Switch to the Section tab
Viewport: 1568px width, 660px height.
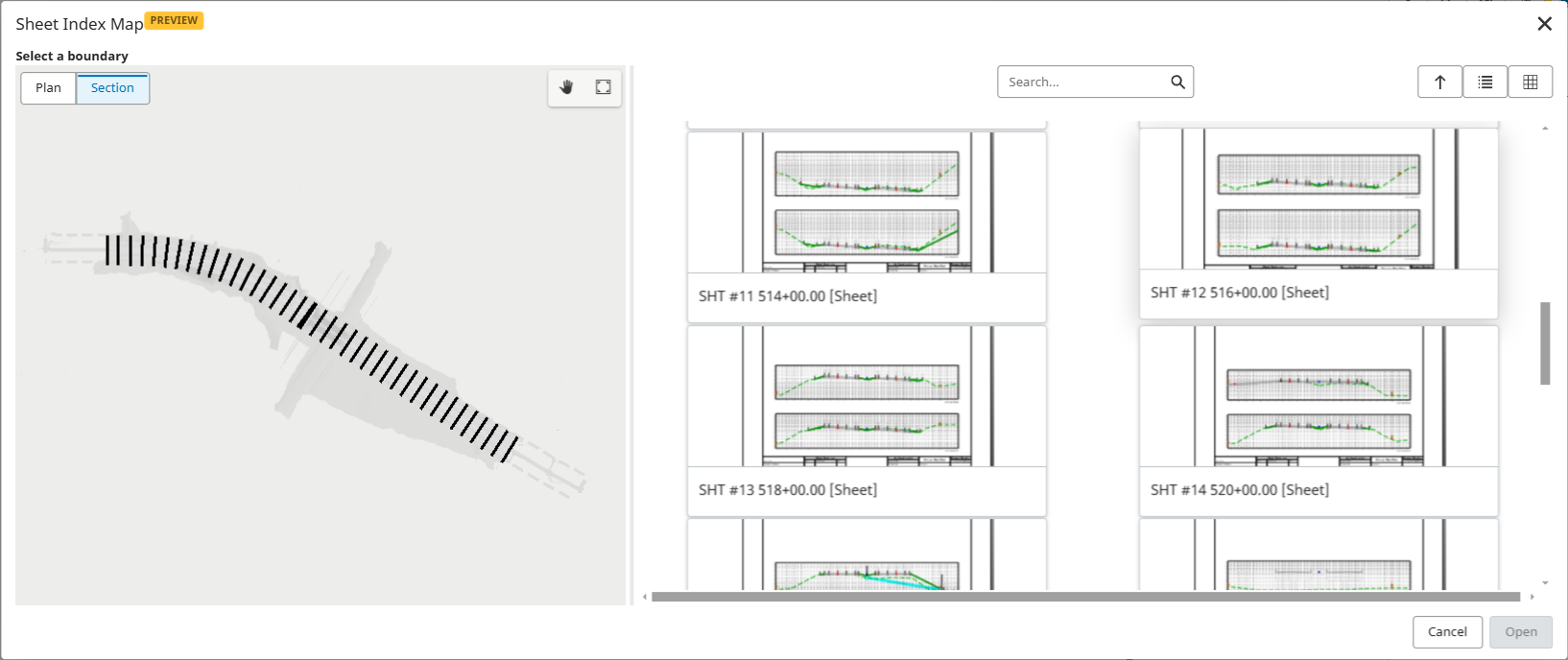click(x=112, y=88)
